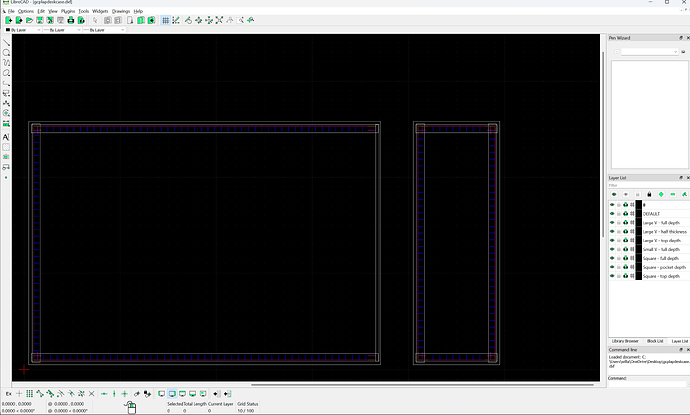Open the Plugins menu
The width and height of the screenshot is (690, 415).
[68, 11]
